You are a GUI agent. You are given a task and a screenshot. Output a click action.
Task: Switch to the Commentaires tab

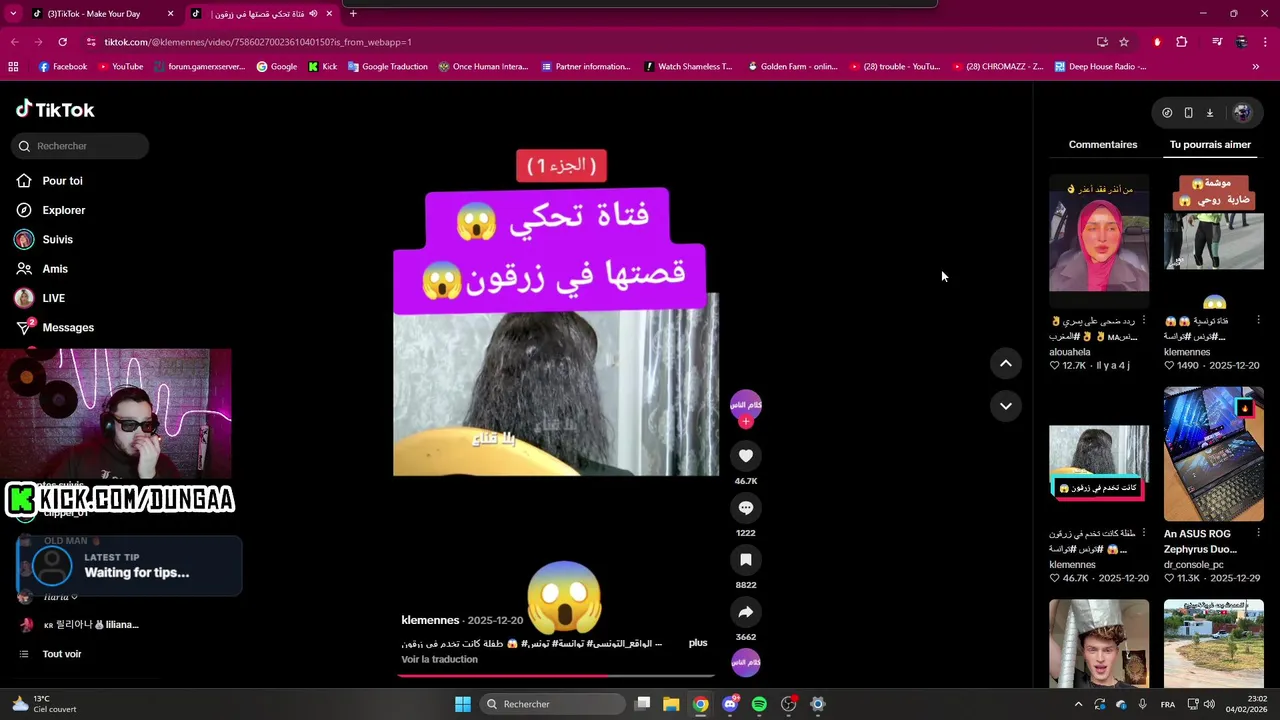point(1103,145)
